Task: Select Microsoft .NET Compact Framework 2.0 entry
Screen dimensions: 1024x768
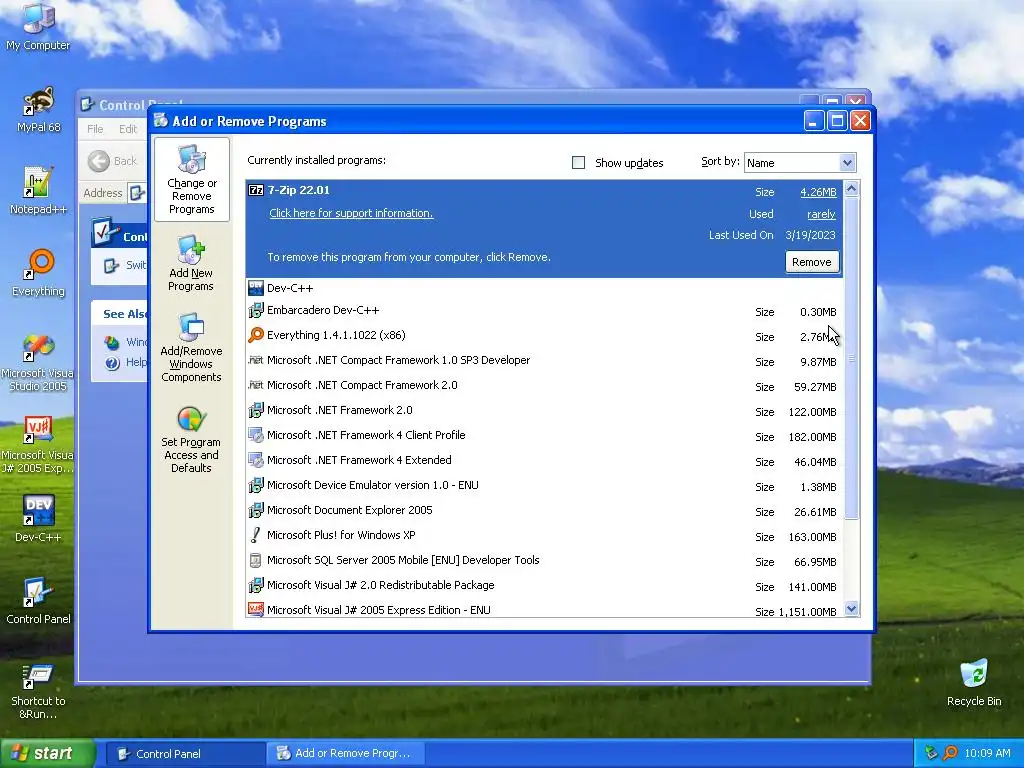Action: tap(545, 385)
